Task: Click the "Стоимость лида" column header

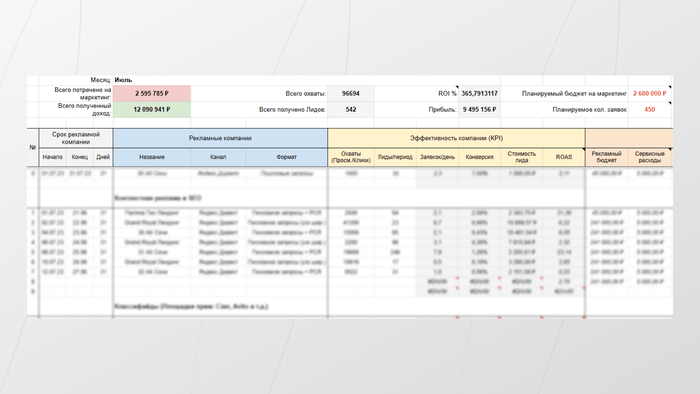Action: tap(521, 157)
